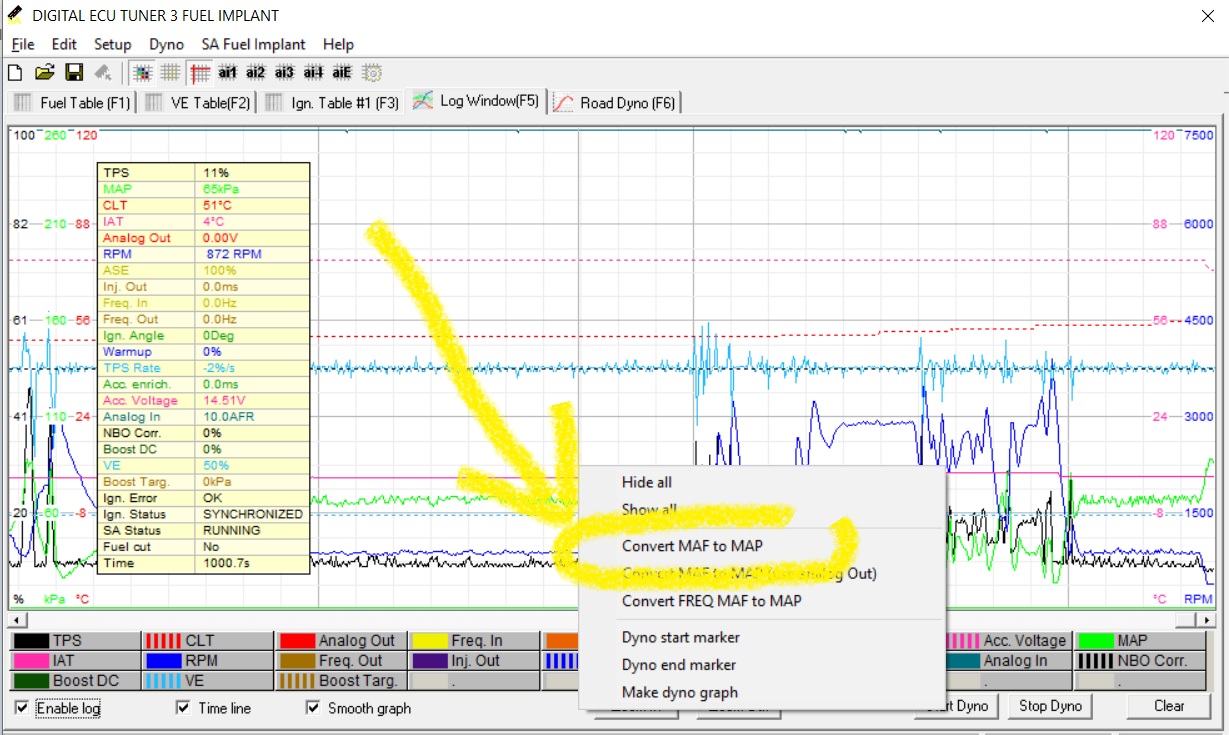Open the Help menu
Screen dimensions: 1229x735
(338, 44)
